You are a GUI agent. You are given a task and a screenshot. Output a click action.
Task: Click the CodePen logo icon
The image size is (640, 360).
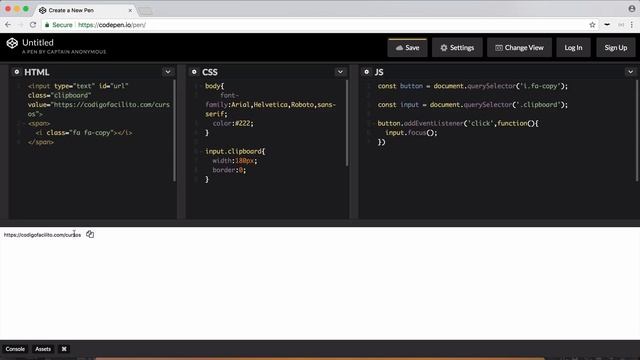(x=12, y=43)
